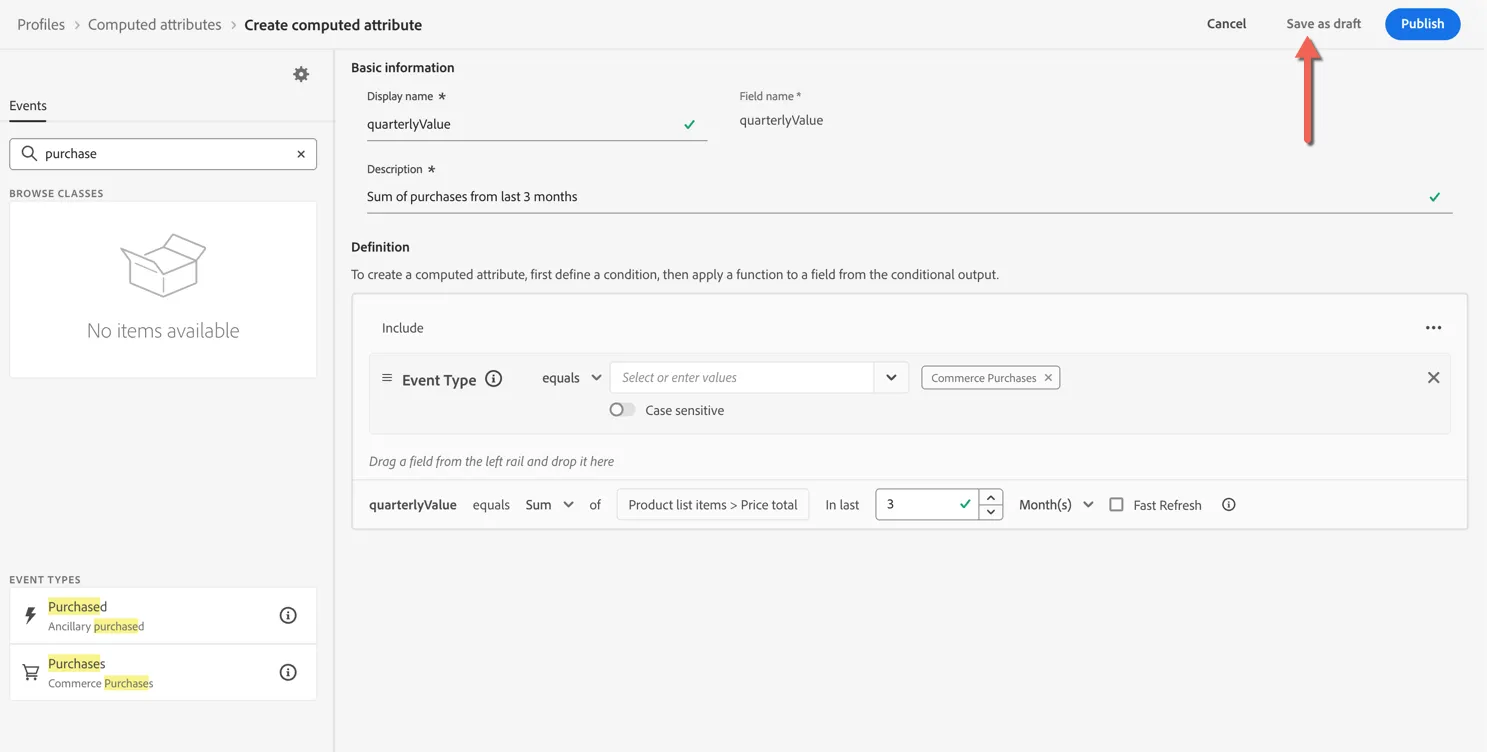Expand the Sum function dropdown
Image resolution: width=1487 pixels, height=752 pixels.
point(550,505)
